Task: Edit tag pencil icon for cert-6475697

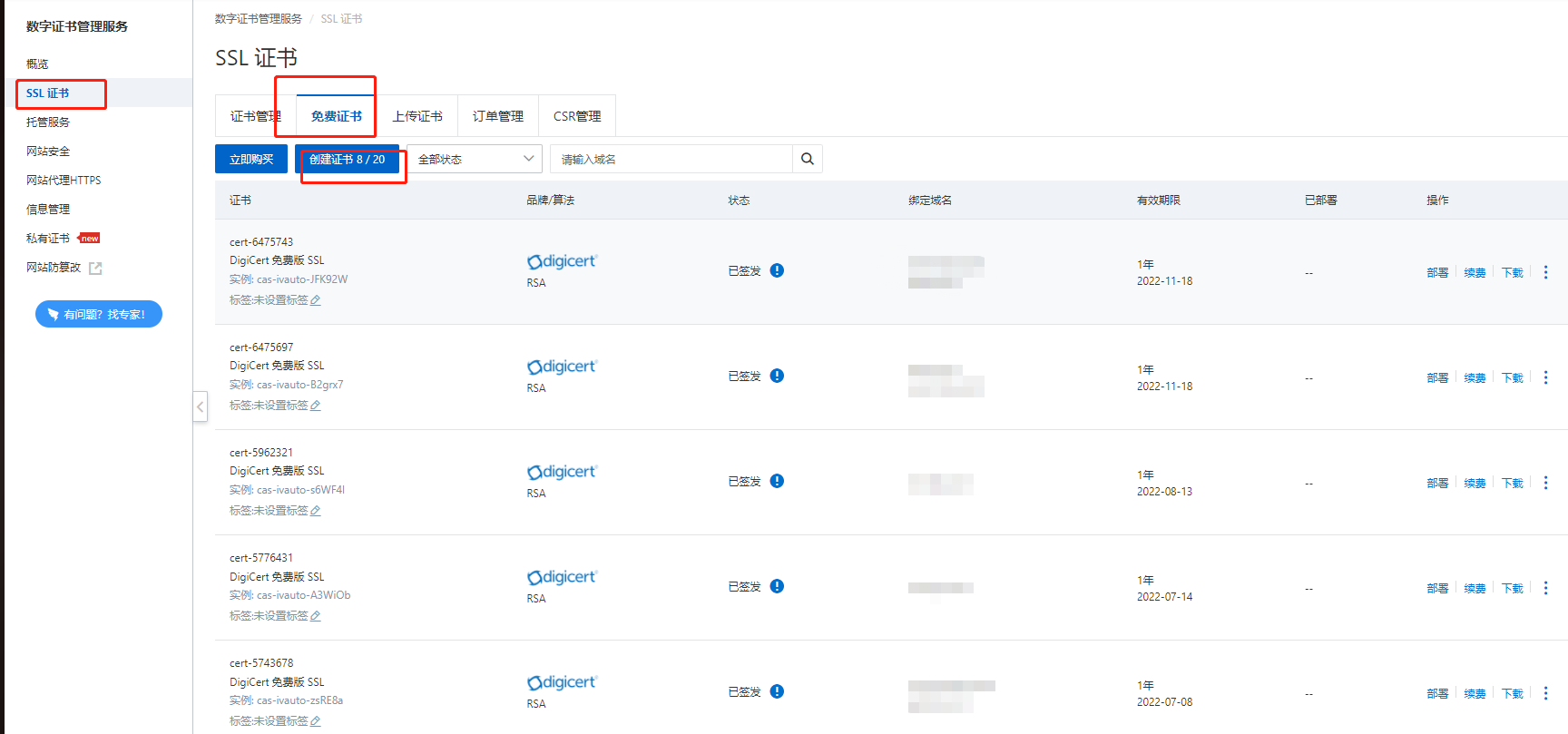Action: 316,406
